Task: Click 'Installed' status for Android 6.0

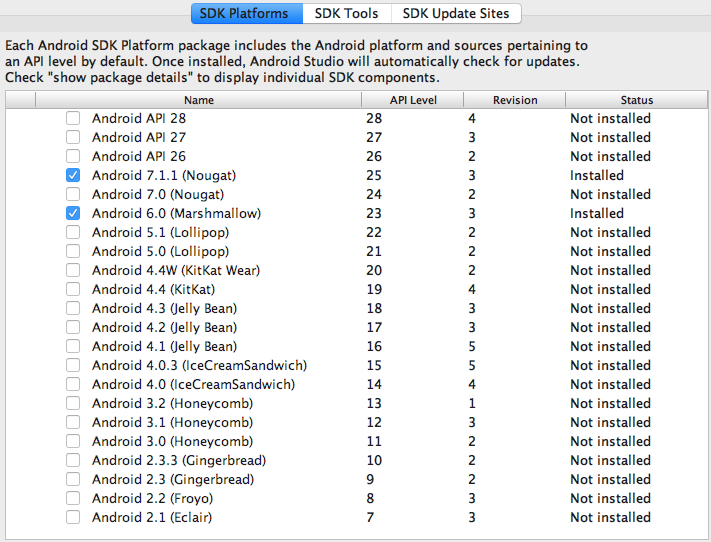Action: point(597,214)
